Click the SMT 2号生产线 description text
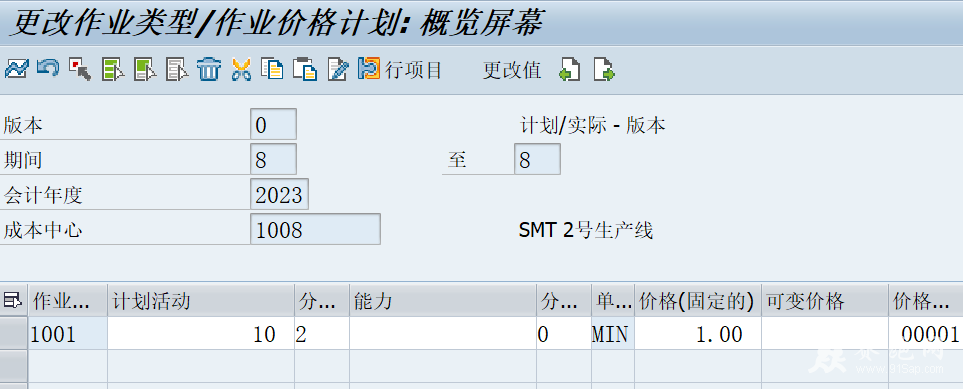Image resolution: width=963 pixels, height=389 pixels. point(585,230)
